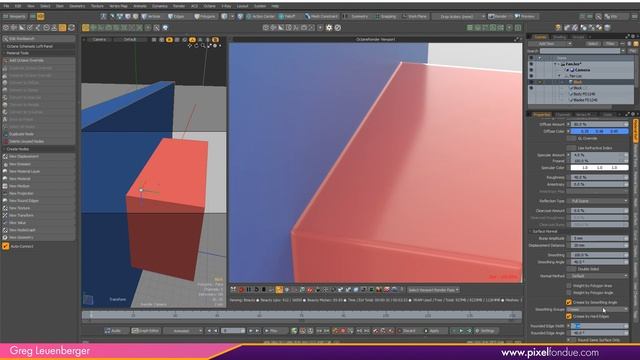Open the Add Item dropdown in item list
640x360 pixels.
tap(550, 44)
